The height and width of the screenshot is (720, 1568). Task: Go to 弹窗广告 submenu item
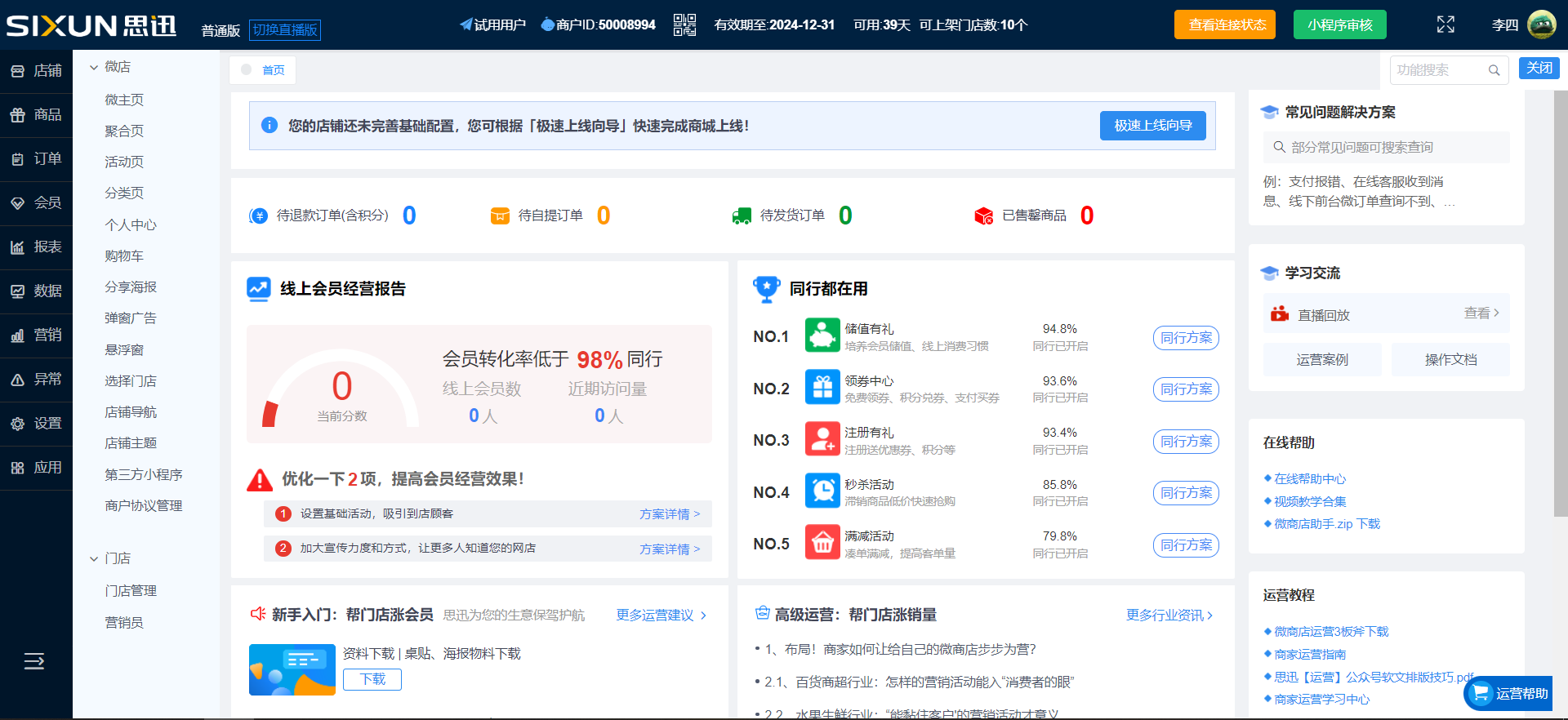(x=131, y=318)
